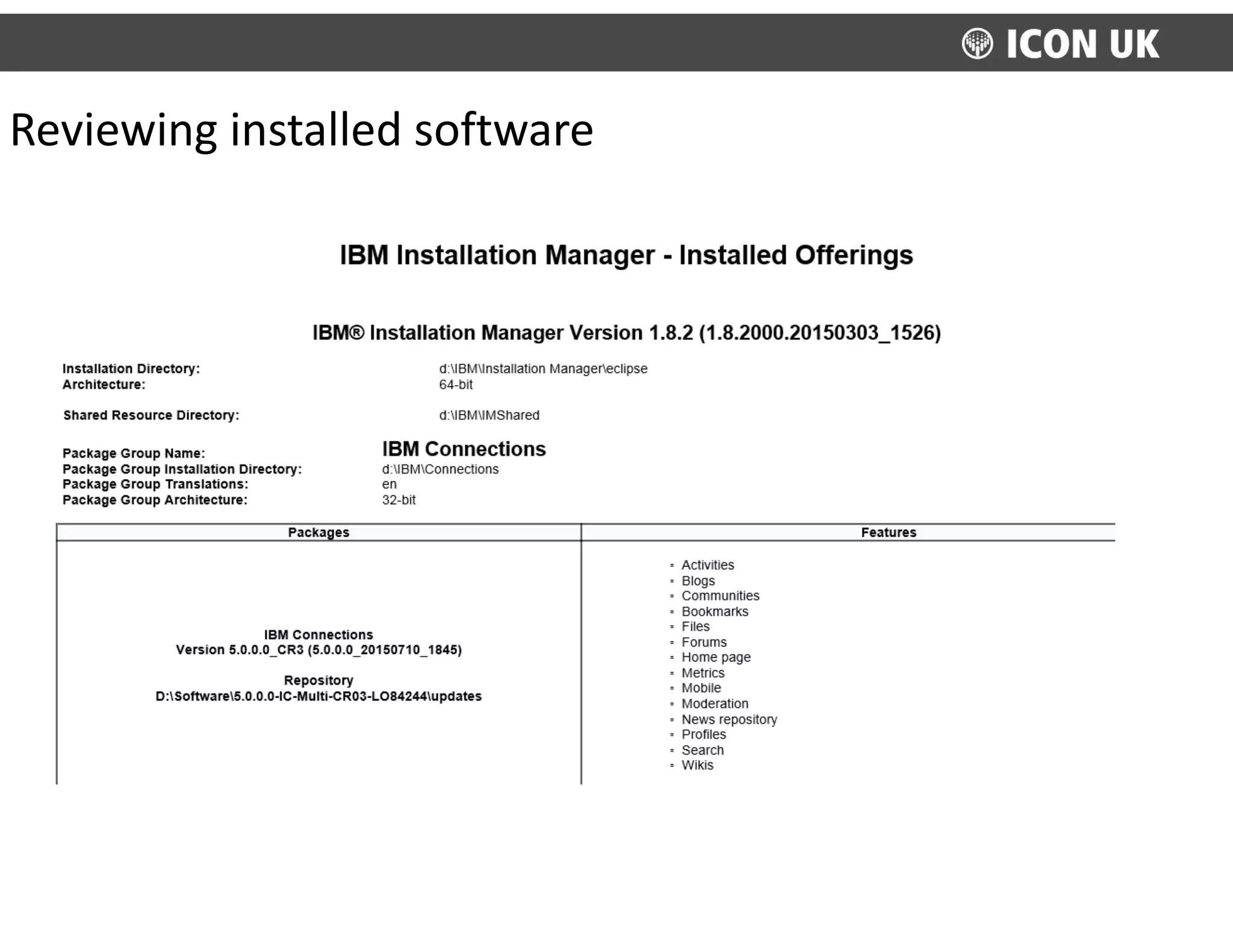Click the large 'IBM Connections' group name
Viewport: 1233px width, 952px height.
point(464,449)
